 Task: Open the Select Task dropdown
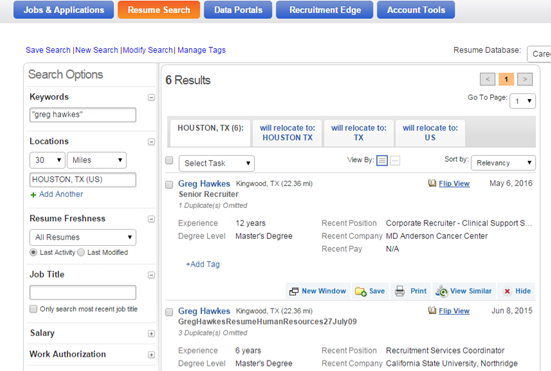(216, 163)
